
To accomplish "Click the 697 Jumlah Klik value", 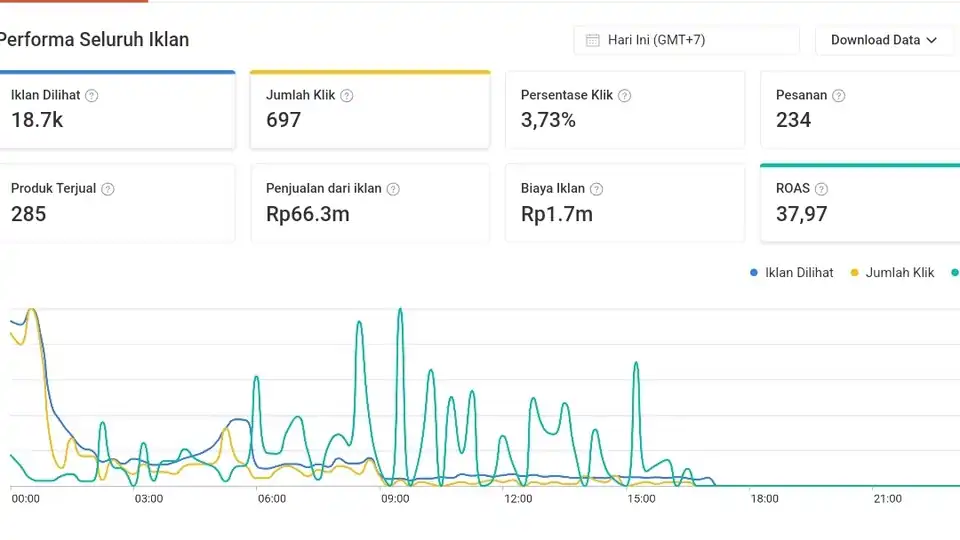I will (x=283, y=120).
